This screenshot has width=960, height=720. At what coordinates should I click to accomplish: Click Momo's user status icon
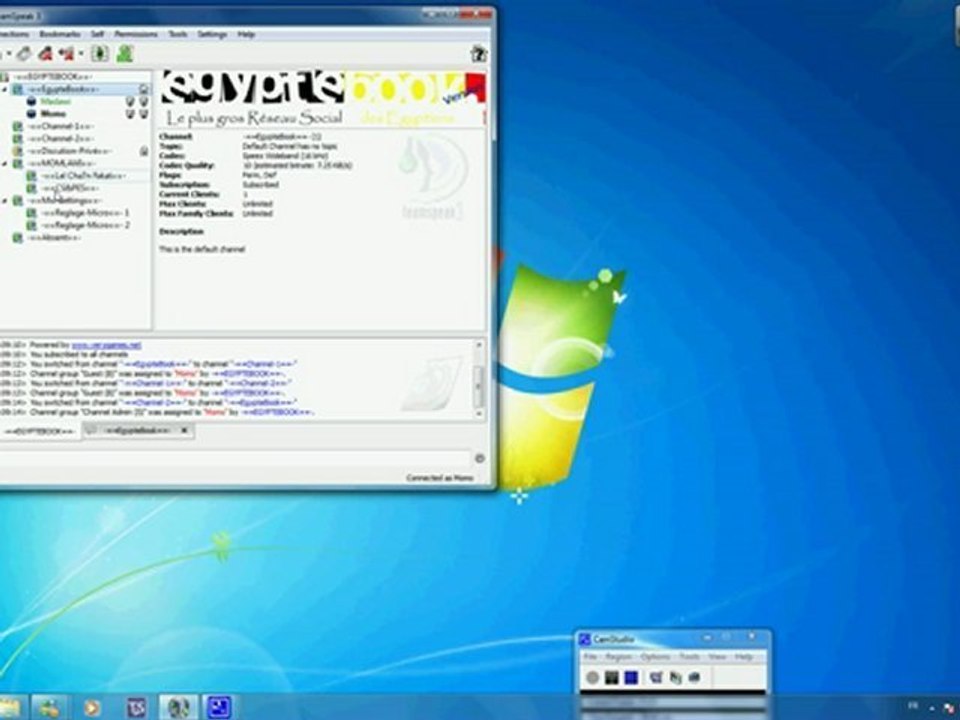coord(31,114)
